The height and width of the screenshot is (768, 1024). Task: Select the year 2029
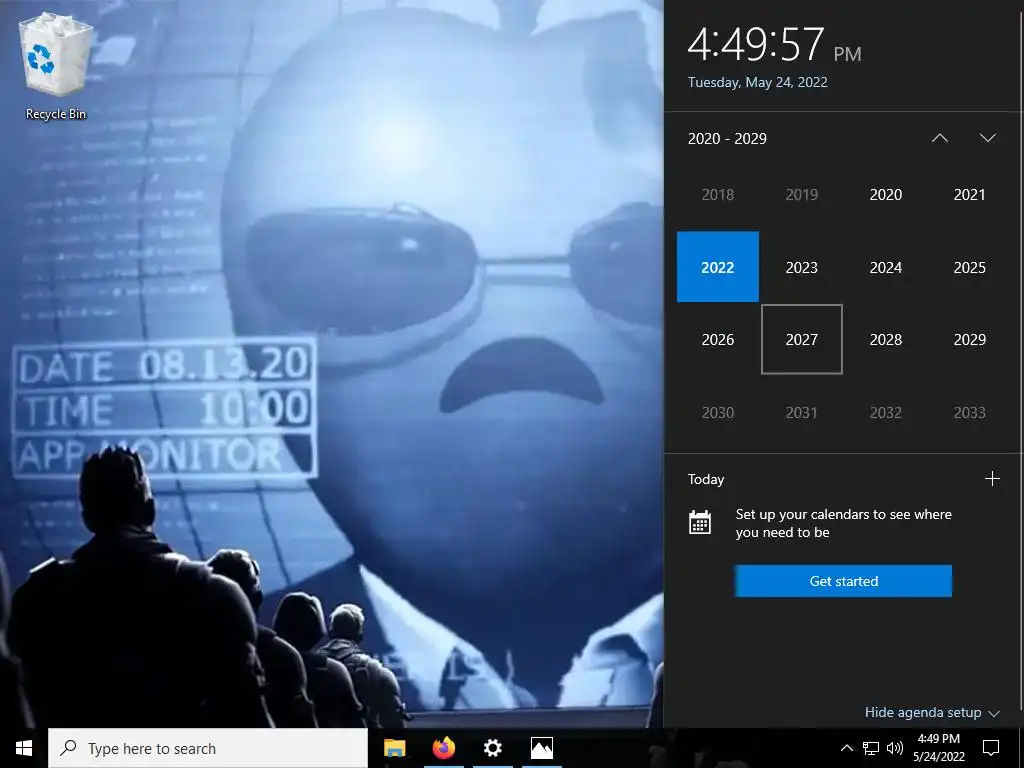point(969,340)
